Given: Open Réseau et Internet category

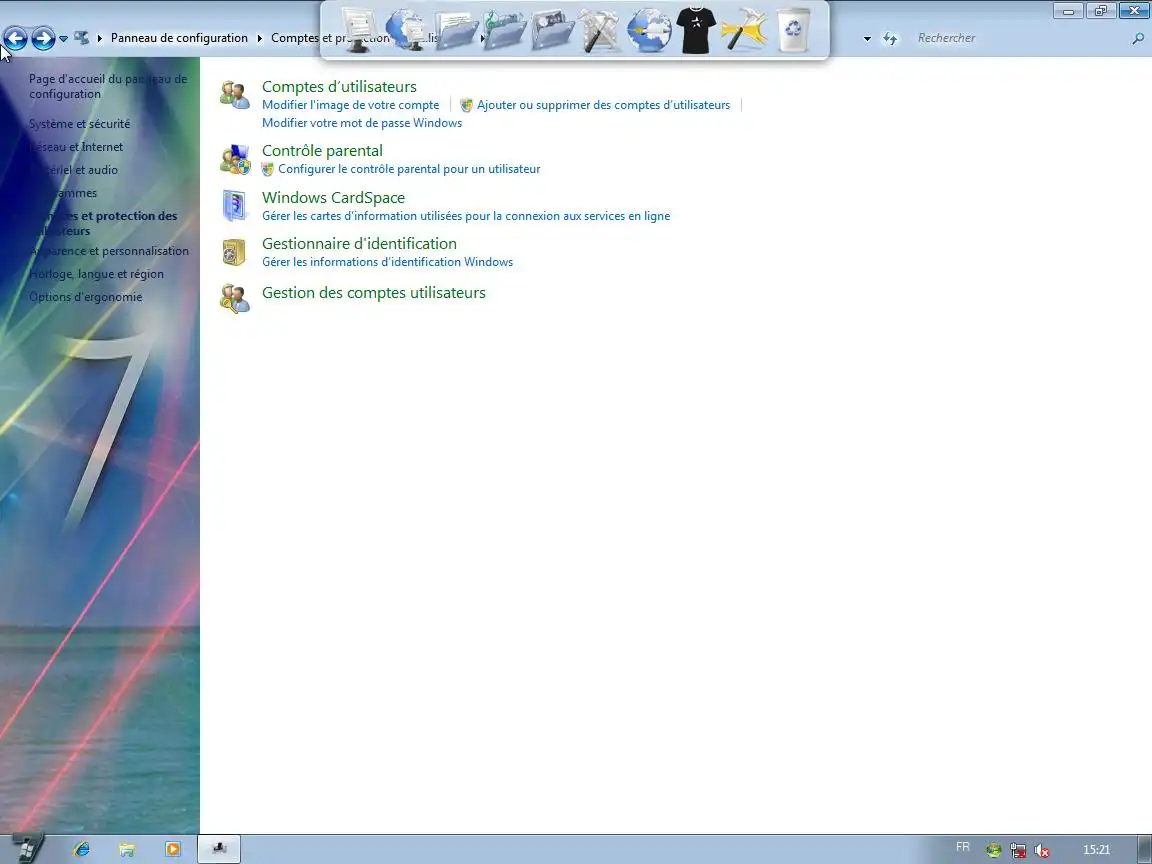Looking at the screenshot, I should pos(76,147).
